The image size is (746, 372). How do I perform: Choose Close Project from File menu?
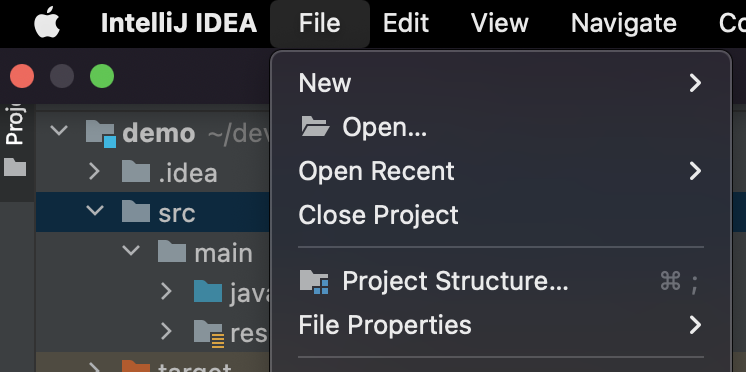[x=501, y=215]
